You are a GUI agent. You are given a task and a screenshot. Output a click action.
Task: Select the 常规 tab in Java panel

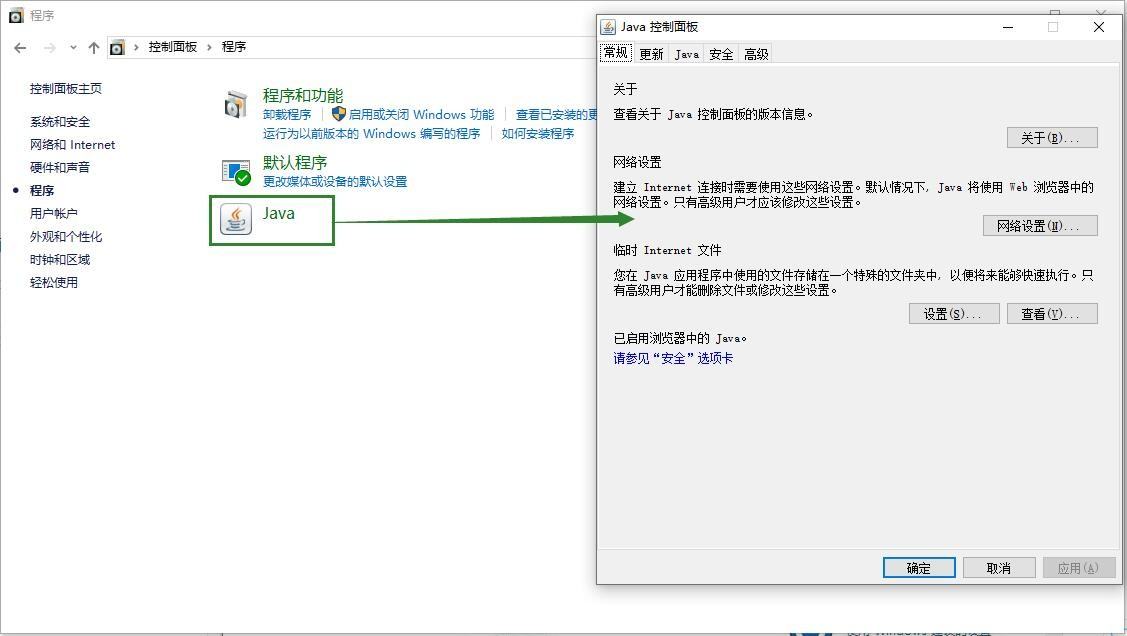pos(616,52)
